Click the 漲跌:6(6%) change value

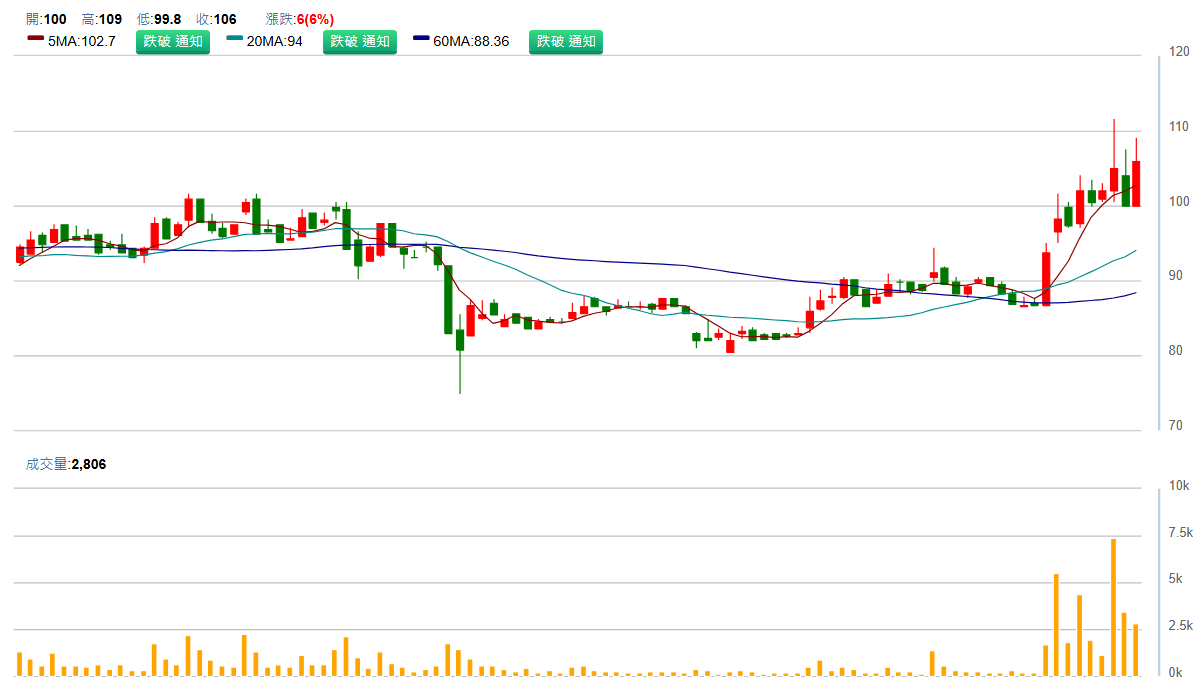click(x=299, y=19)
